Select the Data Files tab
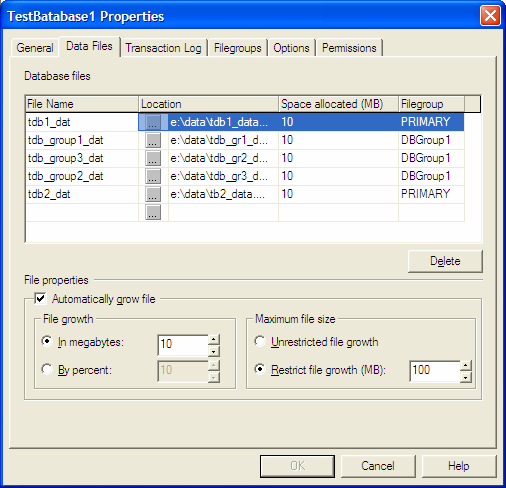The height and width of the screenshot is (488, 506). click(89, 46)
